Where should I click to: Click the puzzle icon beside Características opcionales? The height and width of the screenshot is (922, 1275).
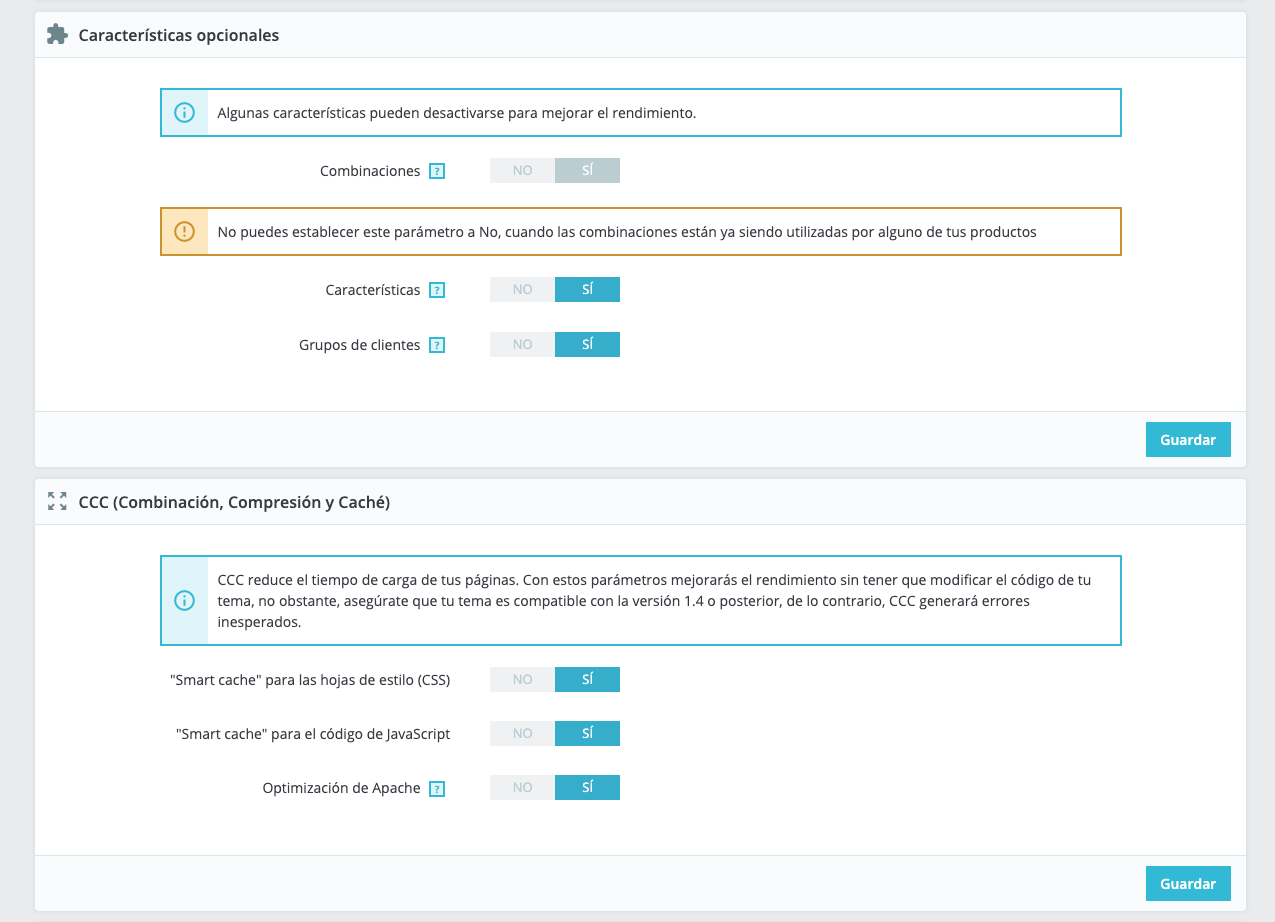(x=57, y=35)
